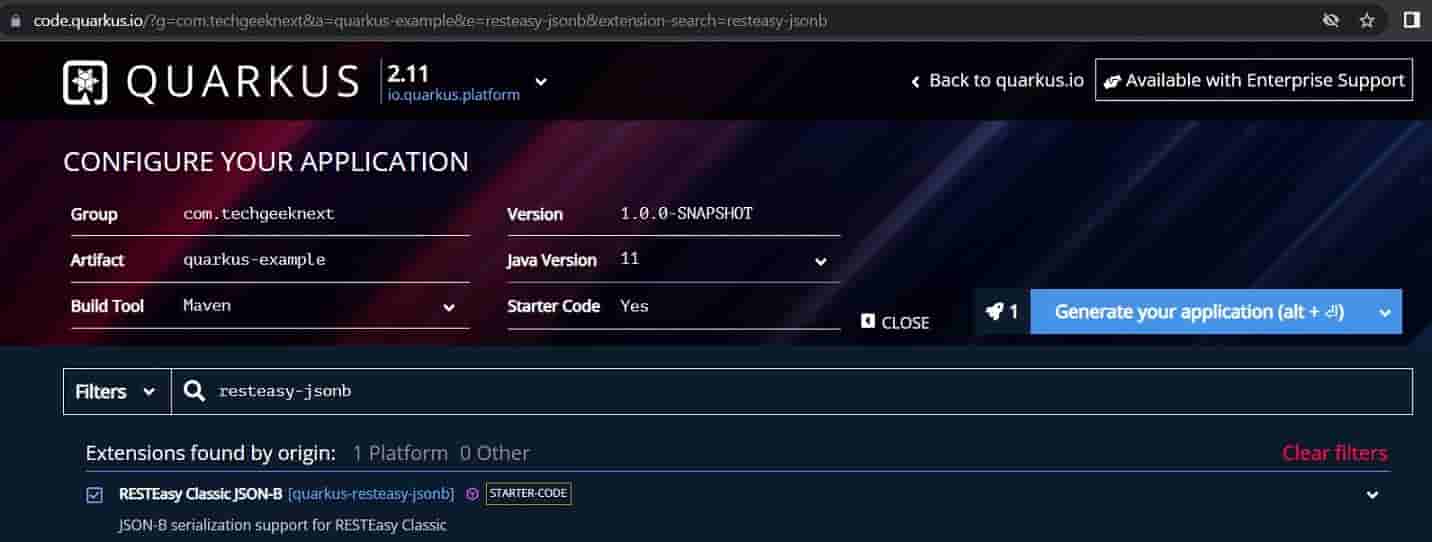Open the Quarkus 2.11 platform version dropdown
The width and height of the screenshot is (1432, 542).
(541, 82)
